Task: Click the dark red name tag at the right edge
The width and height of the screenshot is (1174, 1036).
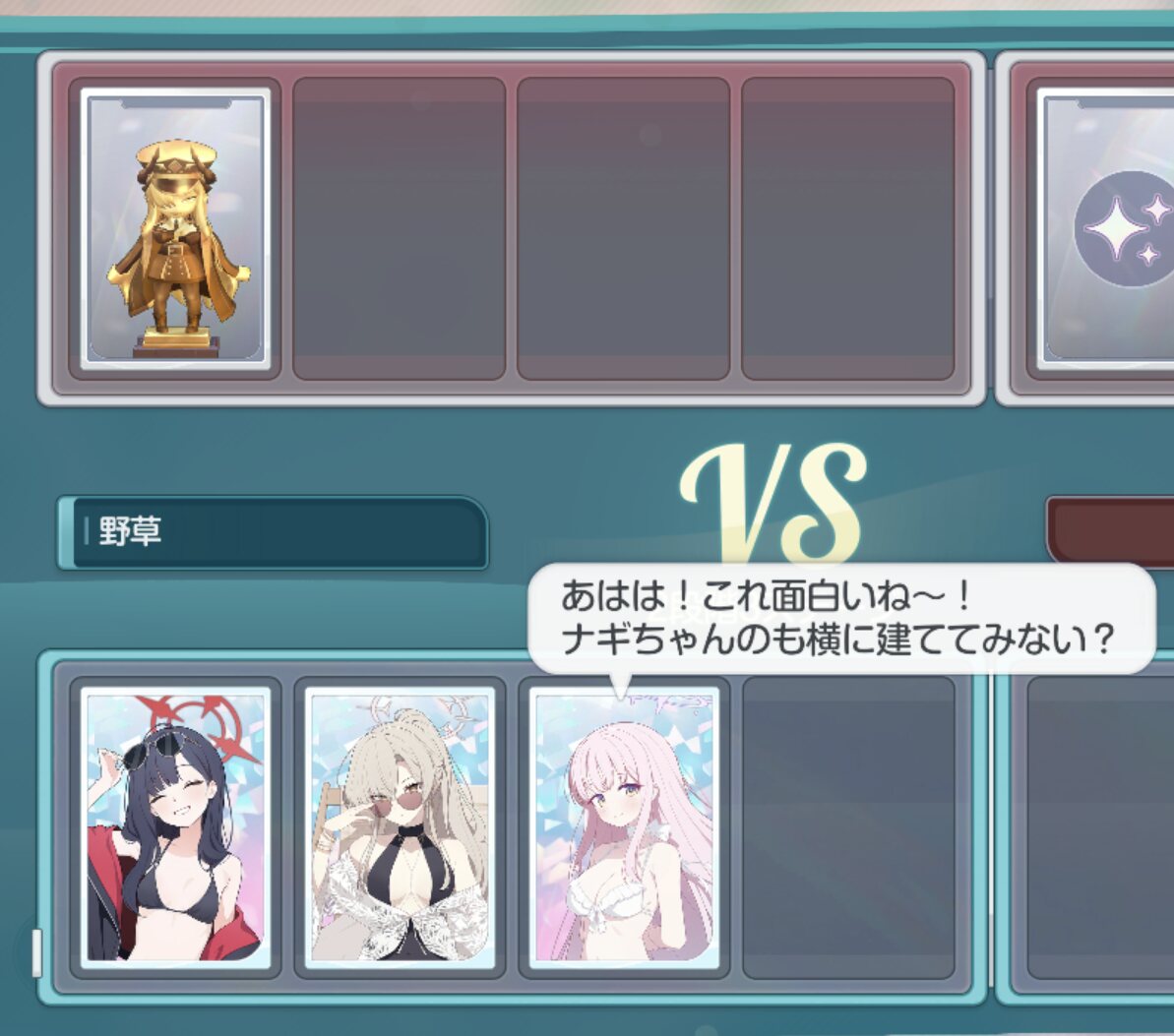Action: click(x=1111, y=530)
